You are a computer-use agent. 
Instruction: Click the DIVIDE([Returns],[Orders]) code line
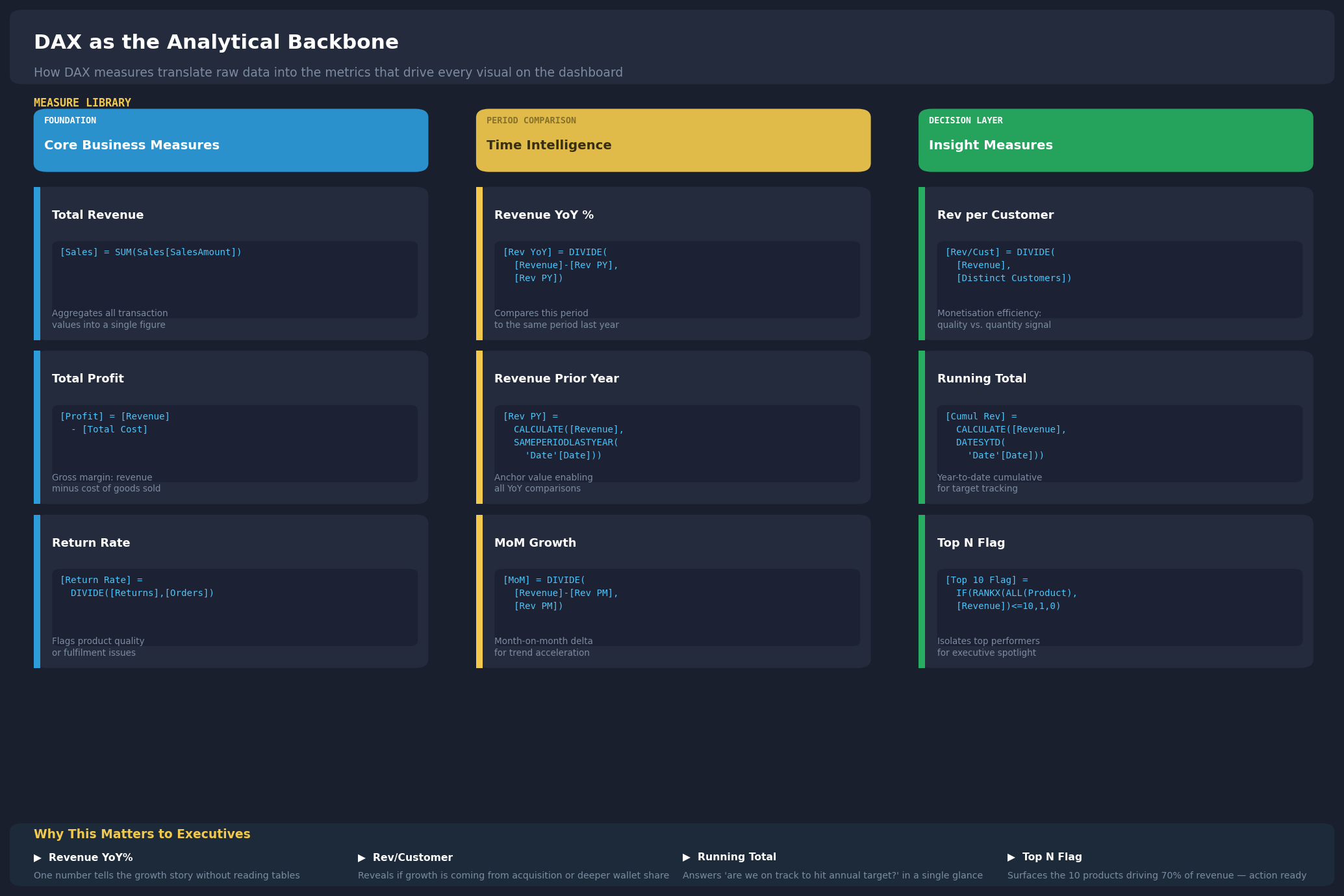pos(142,593)
